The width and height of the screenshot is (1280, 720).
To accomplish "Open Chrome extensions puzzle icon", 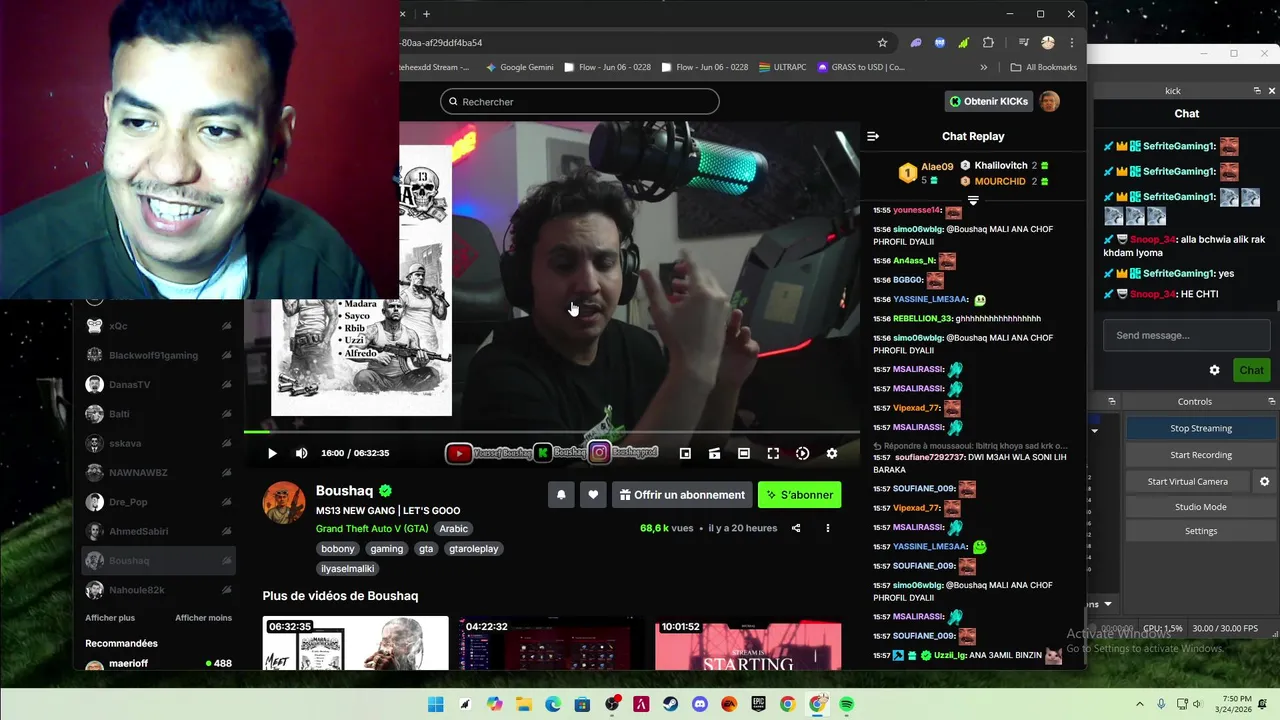I will click(x=988, y=43).
